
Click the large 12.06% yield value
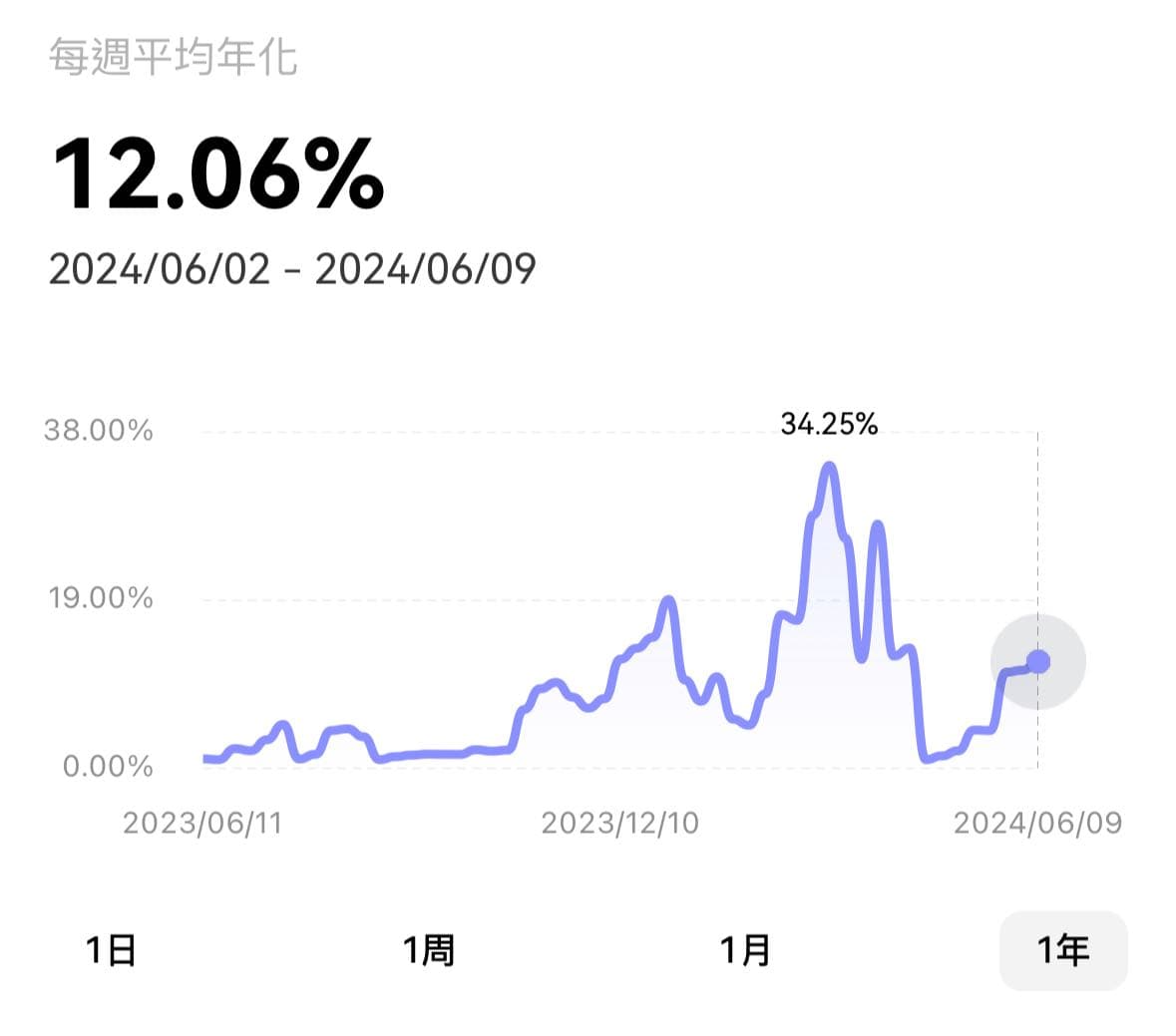click(217, 175)
